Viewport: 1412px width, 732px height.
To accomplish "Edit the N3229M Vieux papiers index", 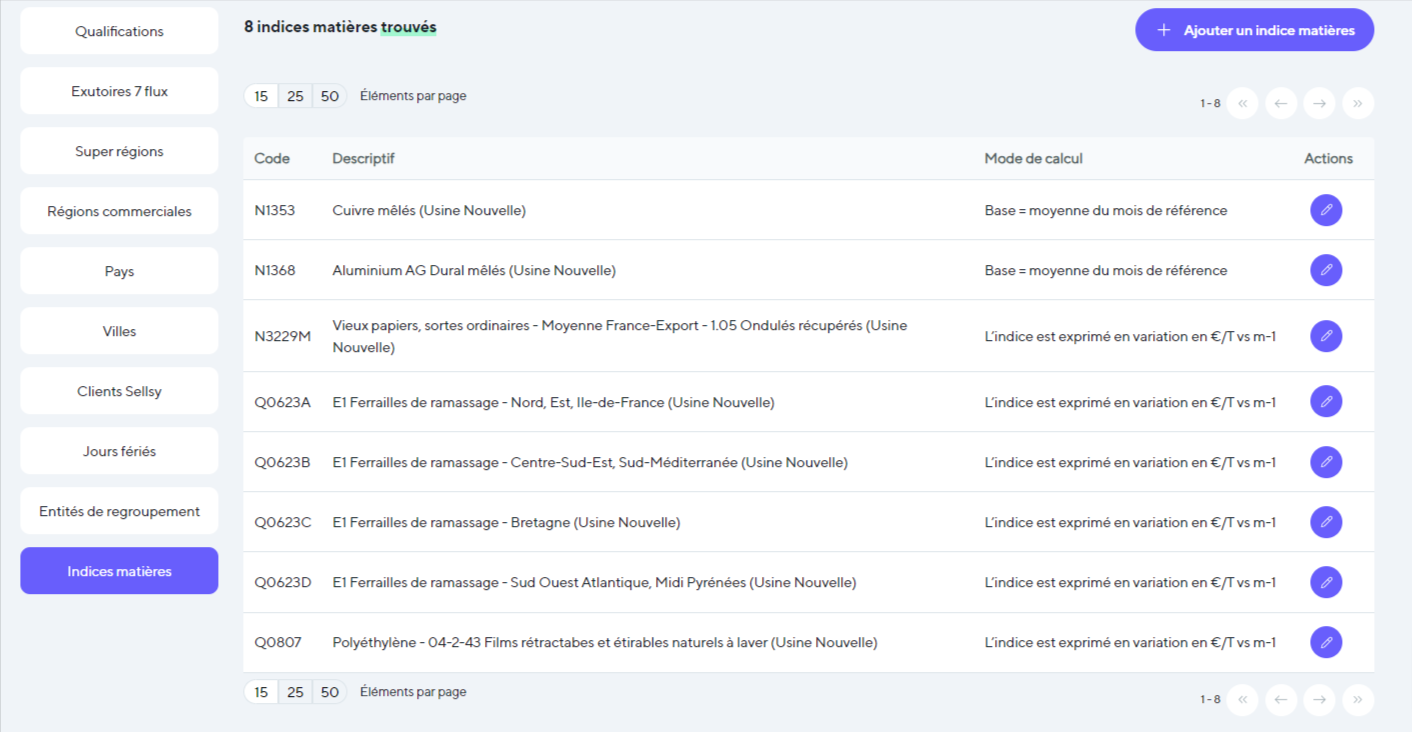I will (x=1325, y=336).
